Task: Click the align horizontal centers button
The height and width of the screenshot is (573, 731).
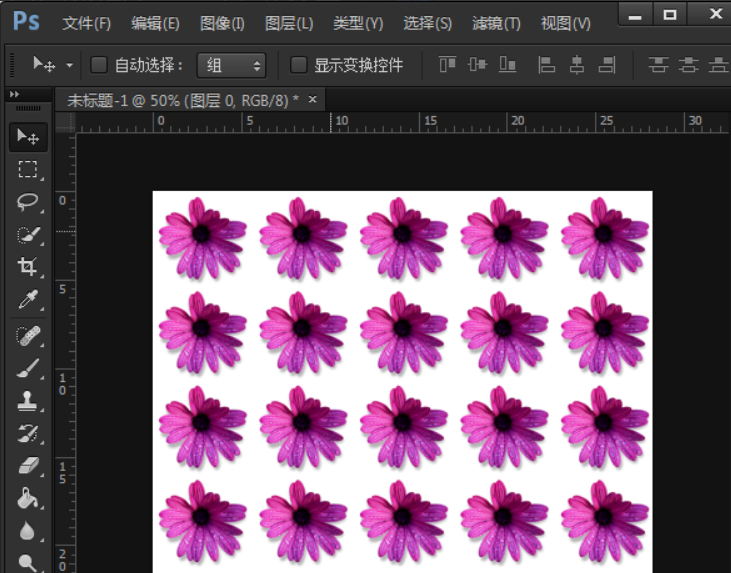Action: 577,64
